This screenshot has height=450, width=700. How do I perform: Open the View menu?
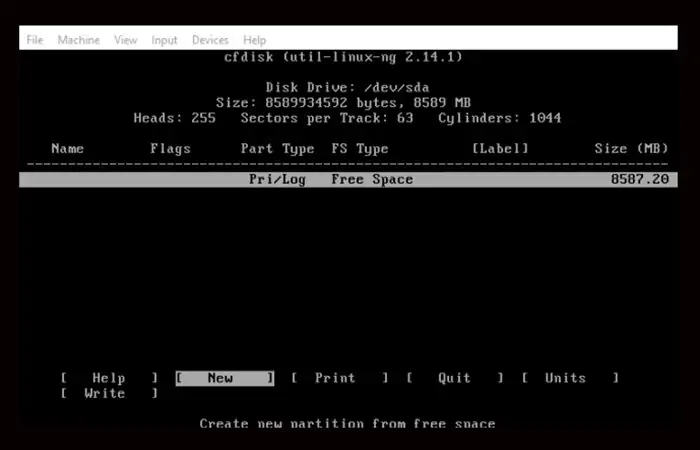tap(125, 40)
